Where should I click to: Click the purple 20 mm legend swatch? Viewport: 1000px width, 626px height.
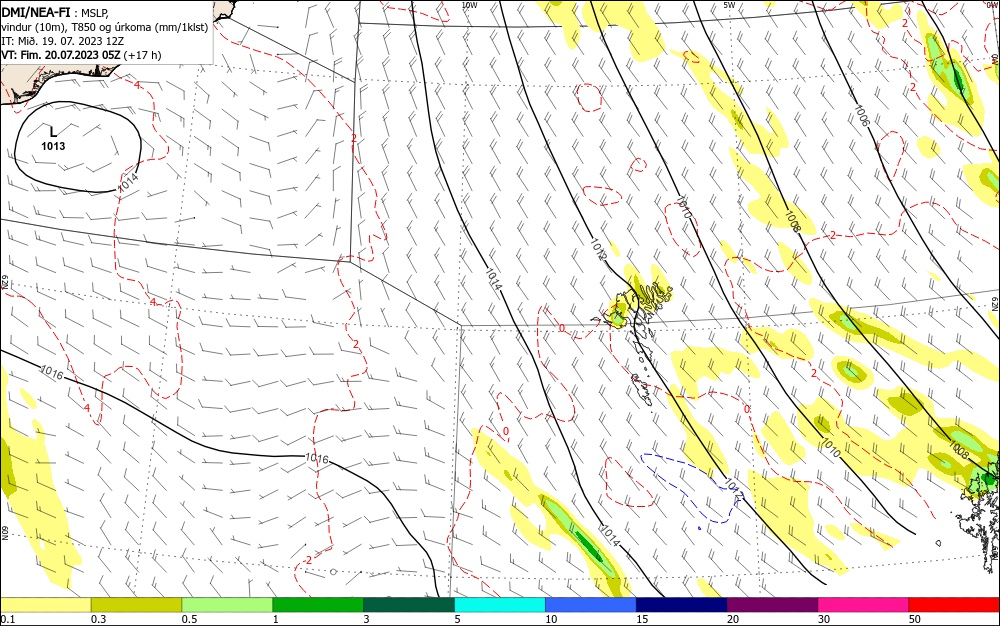772,605
